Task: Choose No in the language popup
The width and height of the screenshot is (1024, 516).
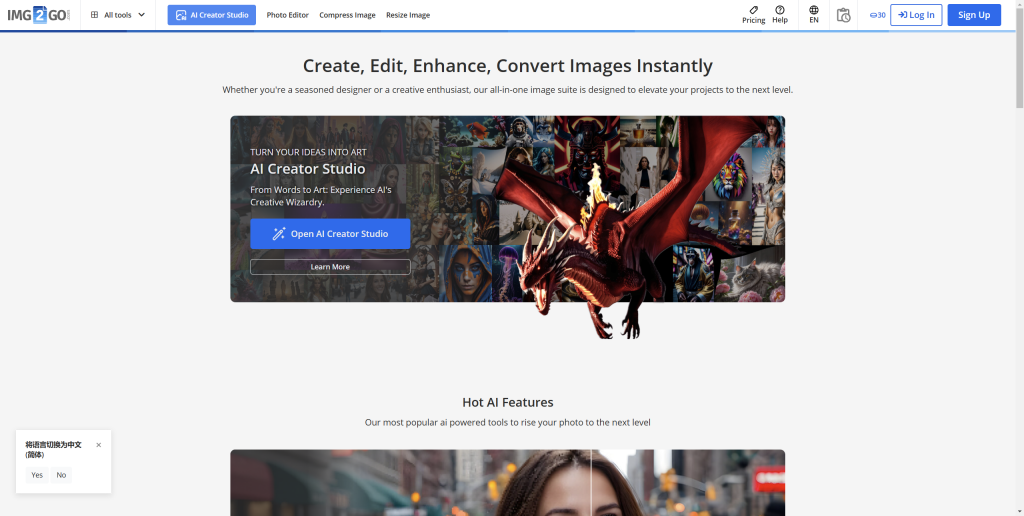Action: click(x=61, y=475)
